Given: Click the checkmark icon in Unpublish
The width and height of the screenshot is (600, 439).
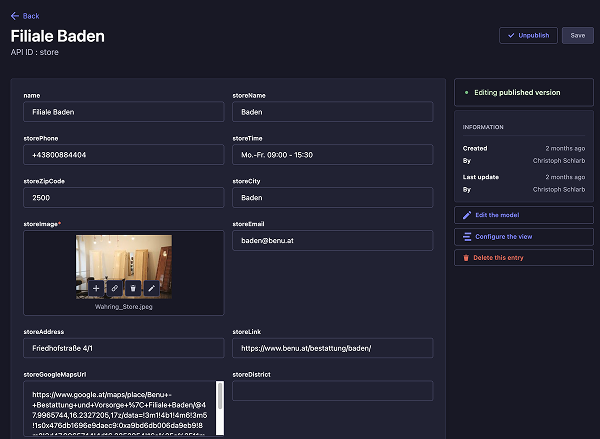Looking at the screenshot, I should point(511,36).
